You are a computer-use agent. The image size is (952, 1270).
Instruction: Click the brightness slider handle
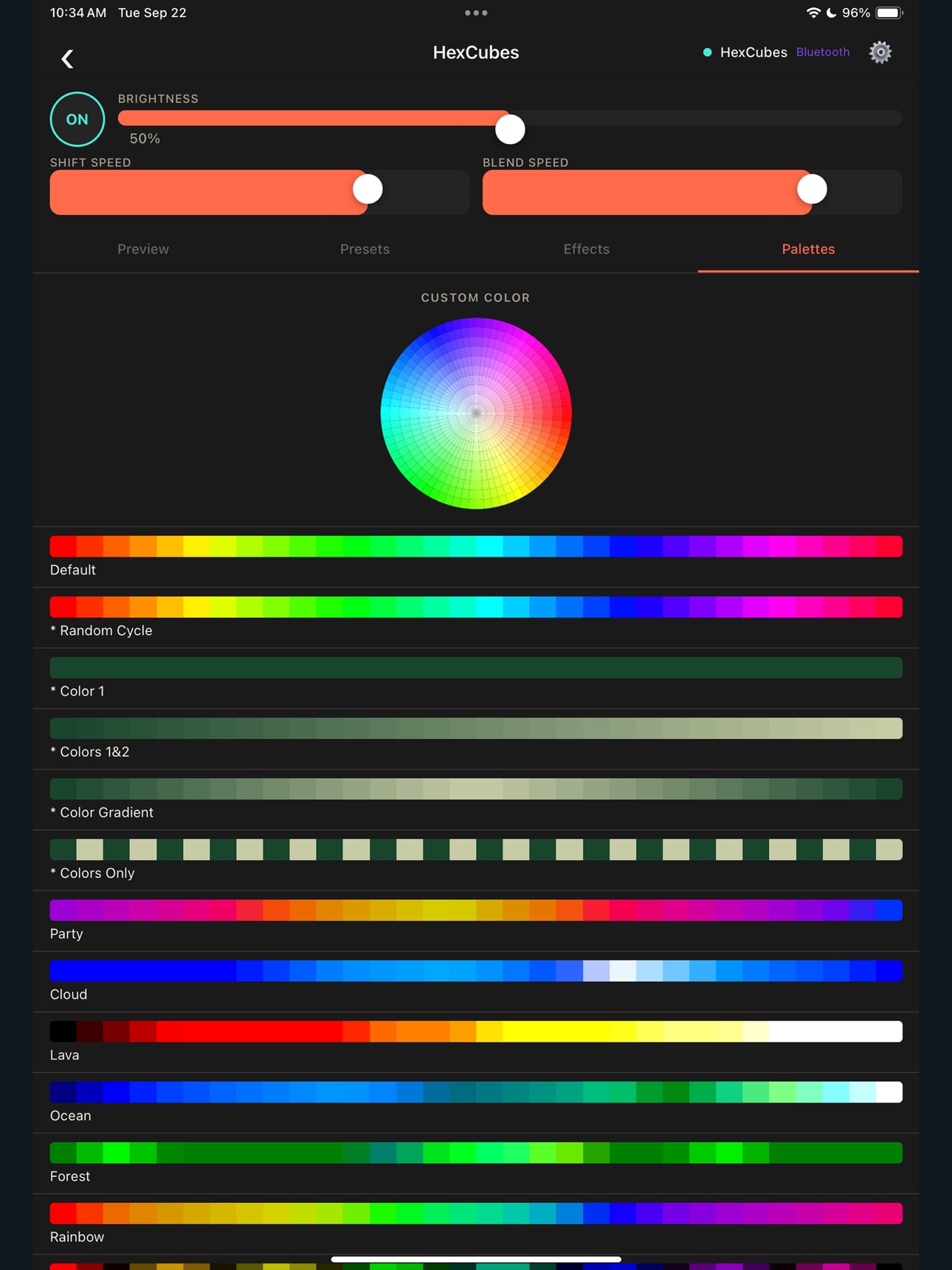pyautogui.click(x=510, y=130)
